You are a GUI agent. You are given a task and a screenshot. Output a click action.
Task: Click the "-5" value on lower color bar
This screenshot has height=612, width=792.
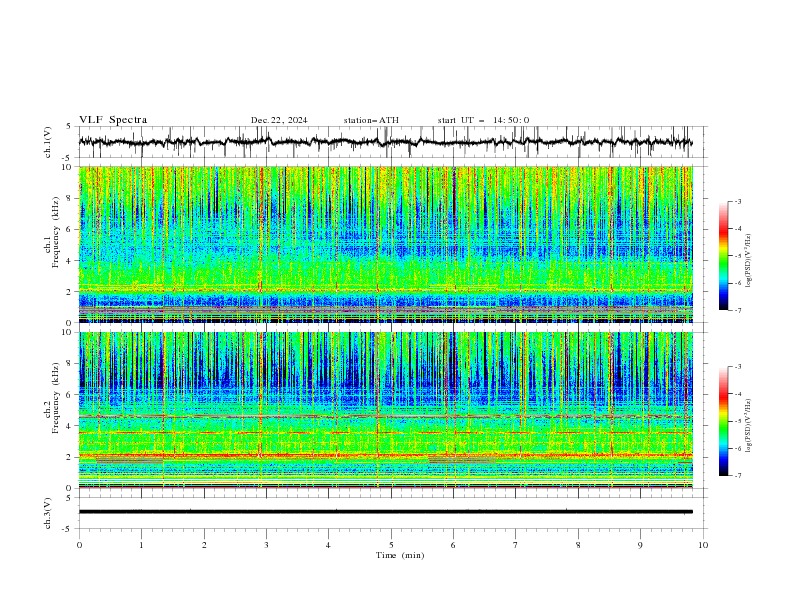click(738, 421)
